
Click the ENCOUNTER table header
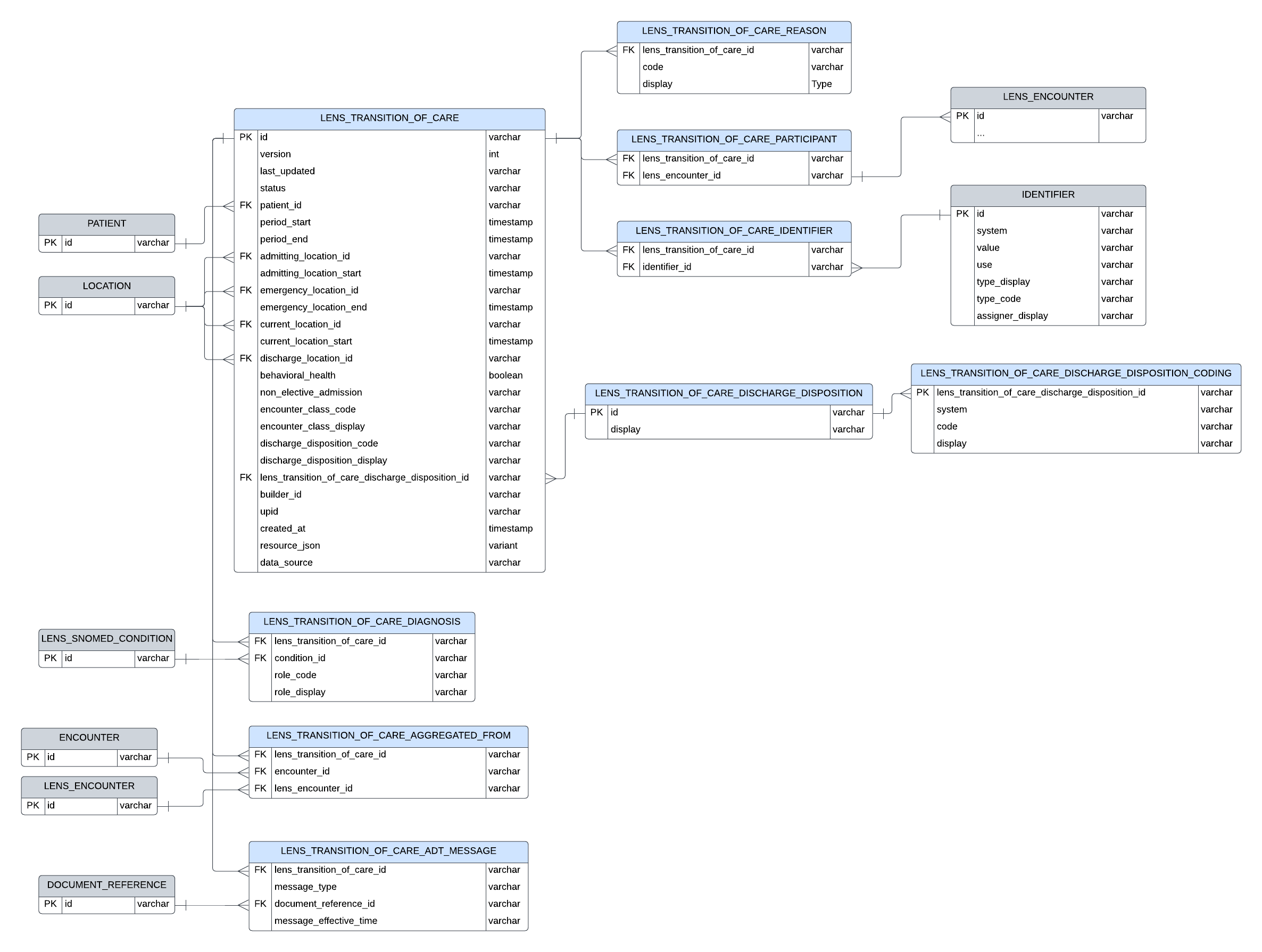tap(89, 738)
